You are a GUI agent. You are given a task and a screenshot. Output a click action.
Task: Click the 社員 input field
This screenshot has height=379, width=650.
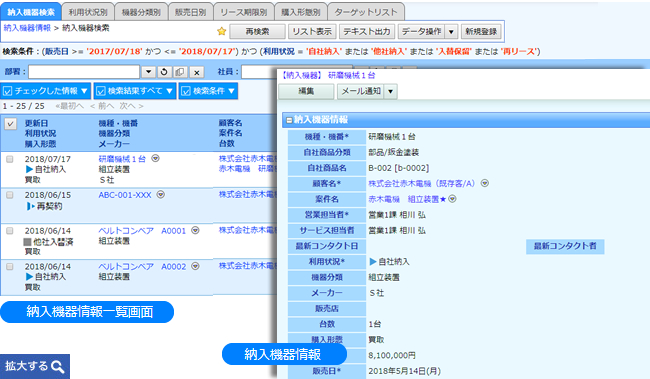(259, 72)
